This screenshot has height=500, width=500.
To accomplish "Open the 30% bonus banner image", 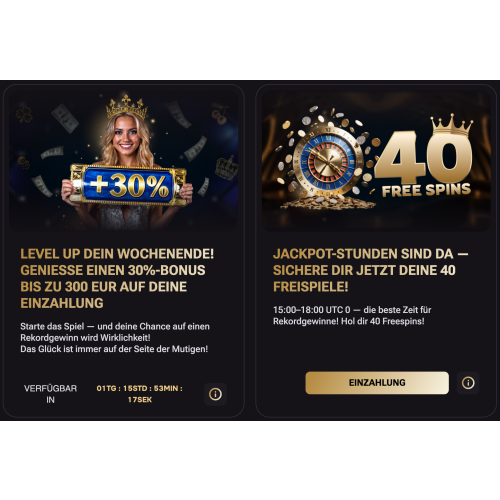I will point(124,161).
